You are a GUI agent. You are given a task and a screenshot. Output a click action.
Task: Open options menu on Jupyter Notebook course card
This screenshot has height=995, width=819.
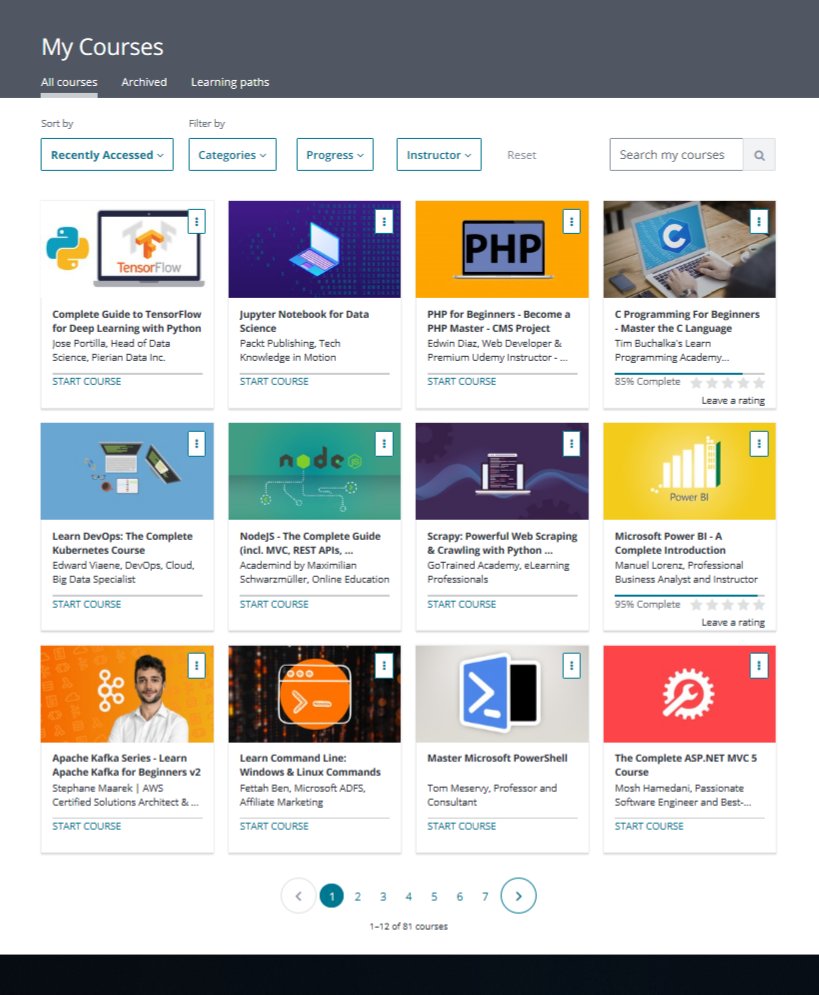coord(384,221)
